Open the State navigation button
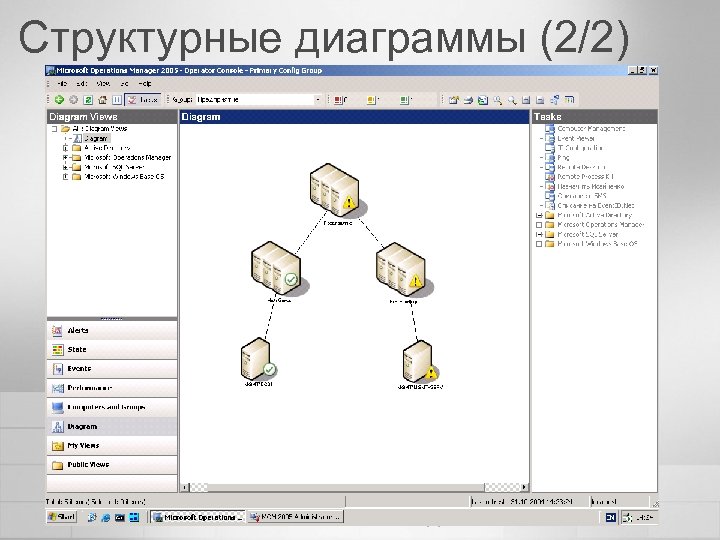This screenshot has width=720, height=540. coord(112,350)
